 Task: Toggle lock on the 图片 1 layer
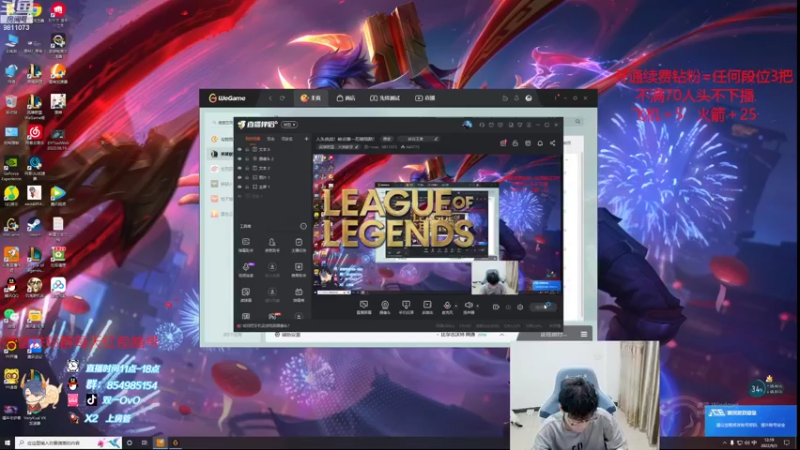(x=247, y=178)
